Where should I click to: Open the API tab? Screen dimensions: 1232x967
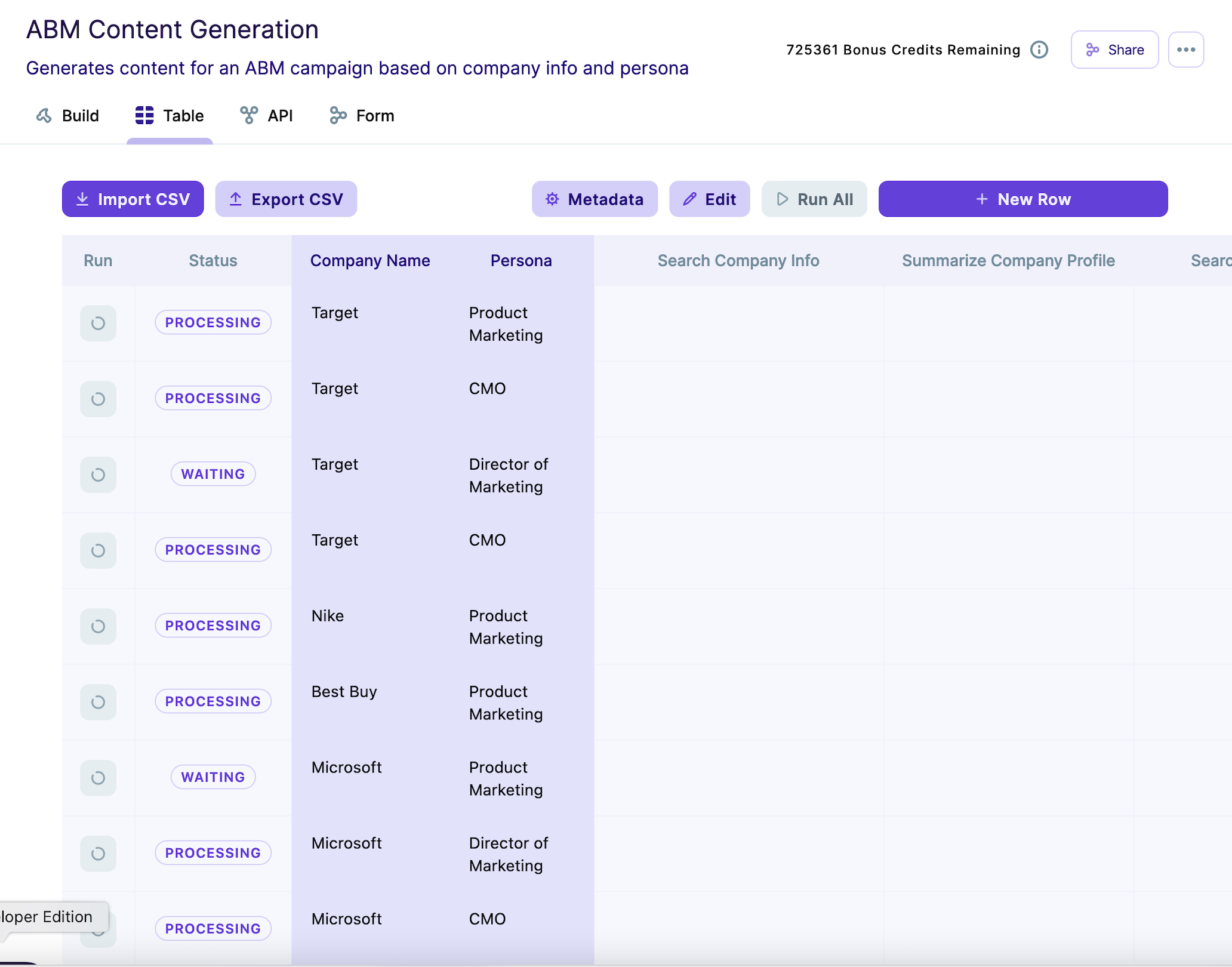click(266, 116)
